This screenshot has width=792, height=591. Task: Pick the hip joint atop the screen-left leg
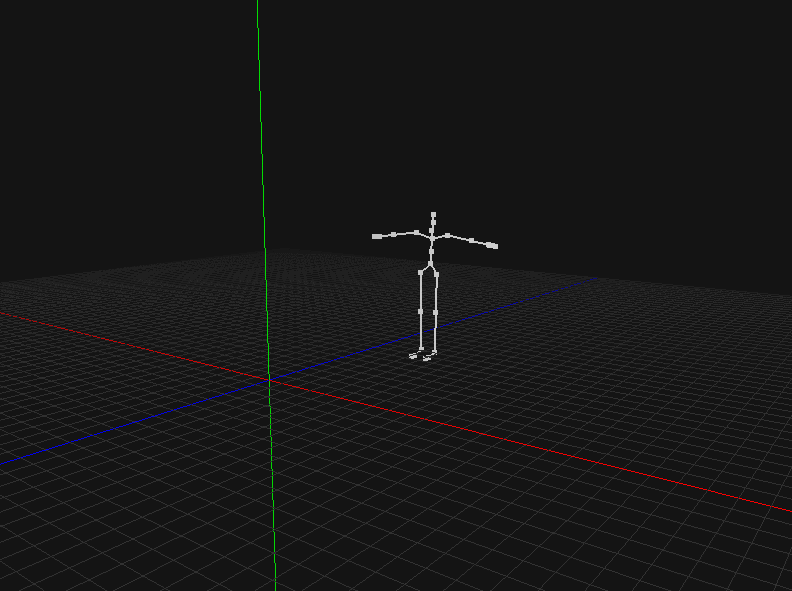click(x=420, y=273)
